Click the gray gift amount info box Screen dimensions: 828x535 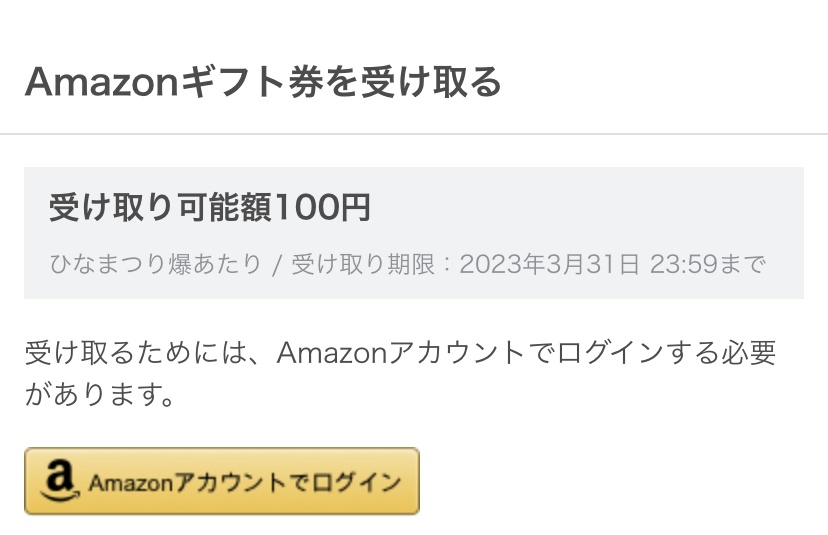(x=414, y=233)
